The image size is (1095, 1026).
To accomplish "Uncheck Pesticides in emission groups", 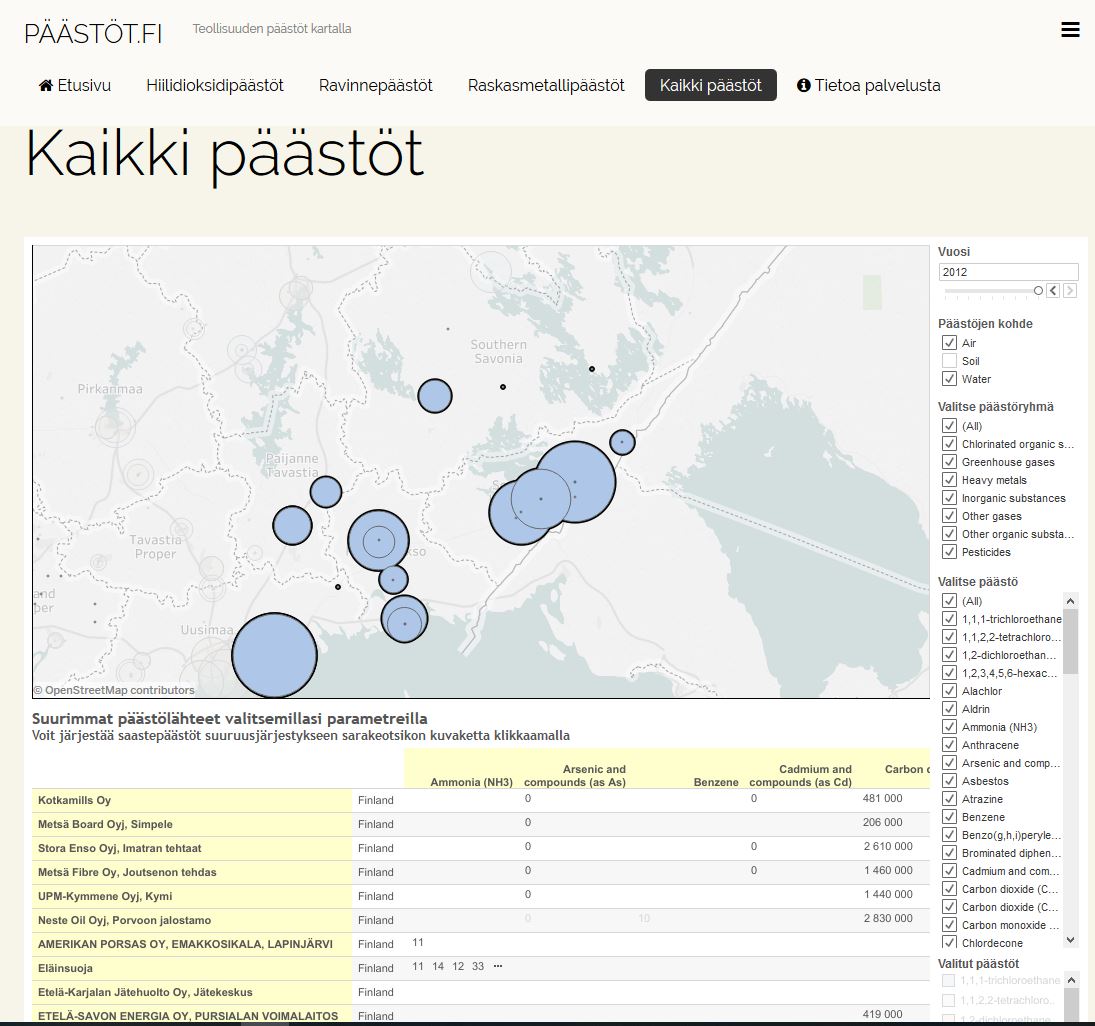I will coord(949,552).
